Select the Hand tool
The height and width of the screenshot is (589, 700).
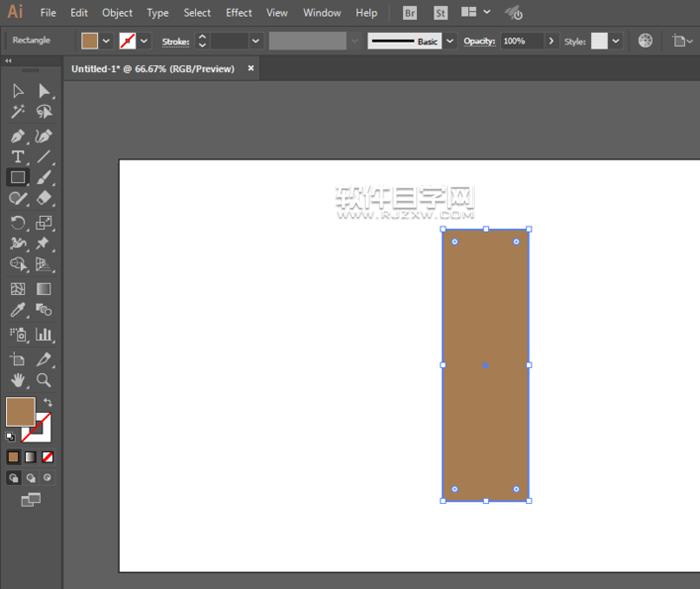18,380
